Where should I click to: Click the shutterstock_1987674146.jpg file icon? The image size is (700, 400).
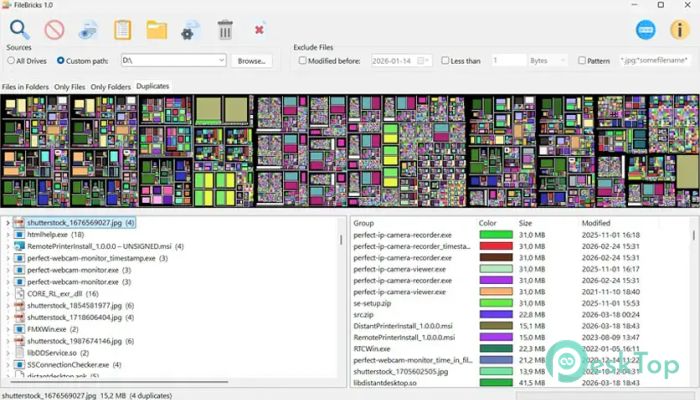click(19, 341)
